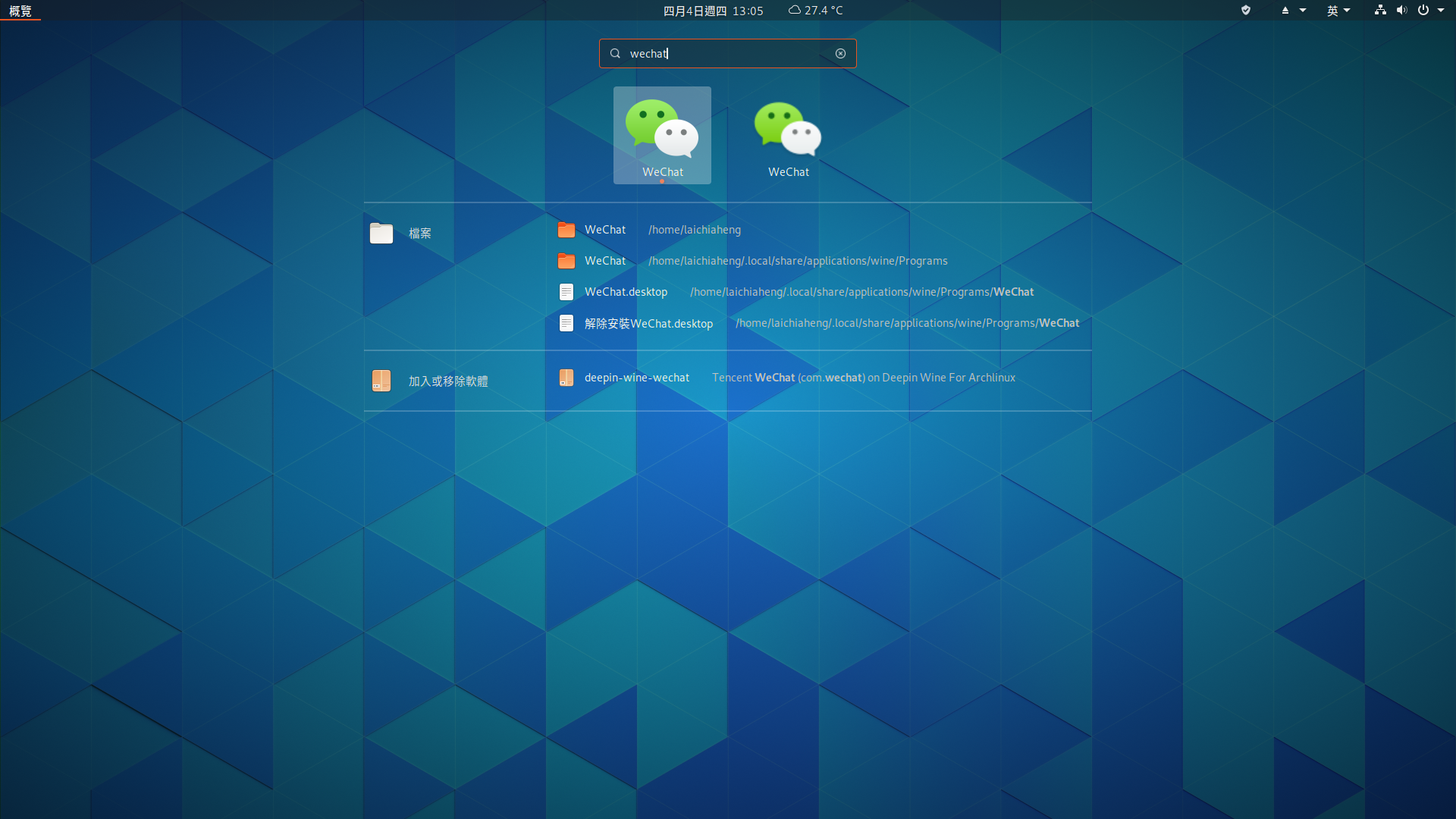Expand dropdown arrow next to eject icon

[1303, 11]
